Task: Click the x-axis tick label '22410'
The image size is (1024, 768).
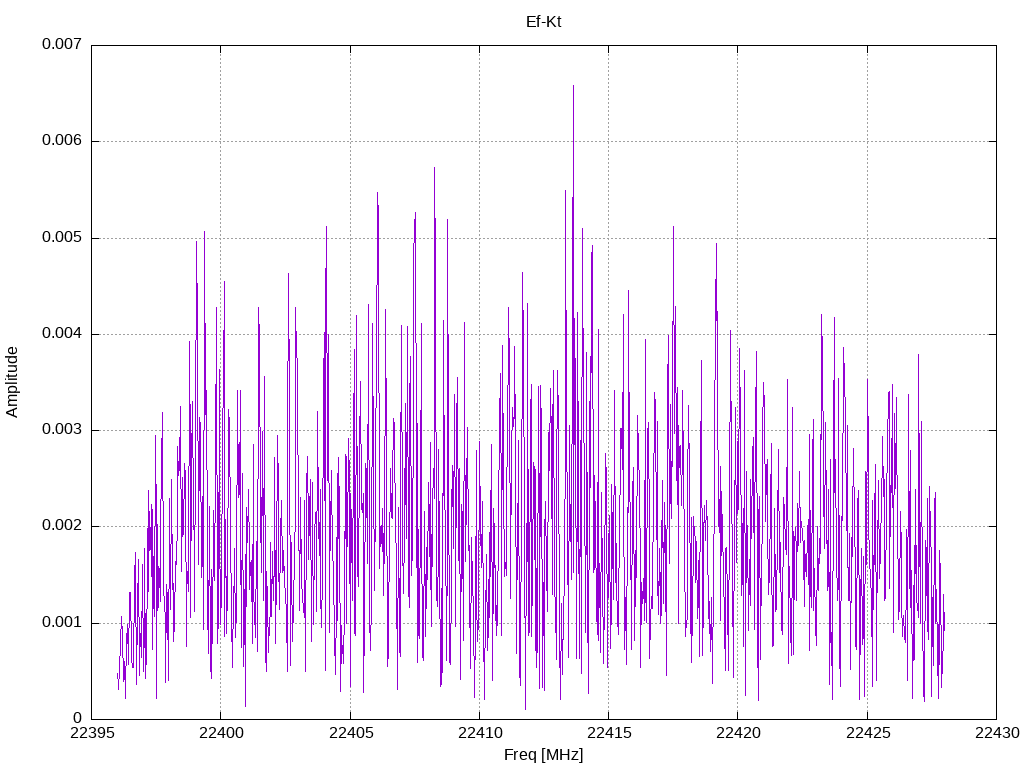Action: point(480,733)
